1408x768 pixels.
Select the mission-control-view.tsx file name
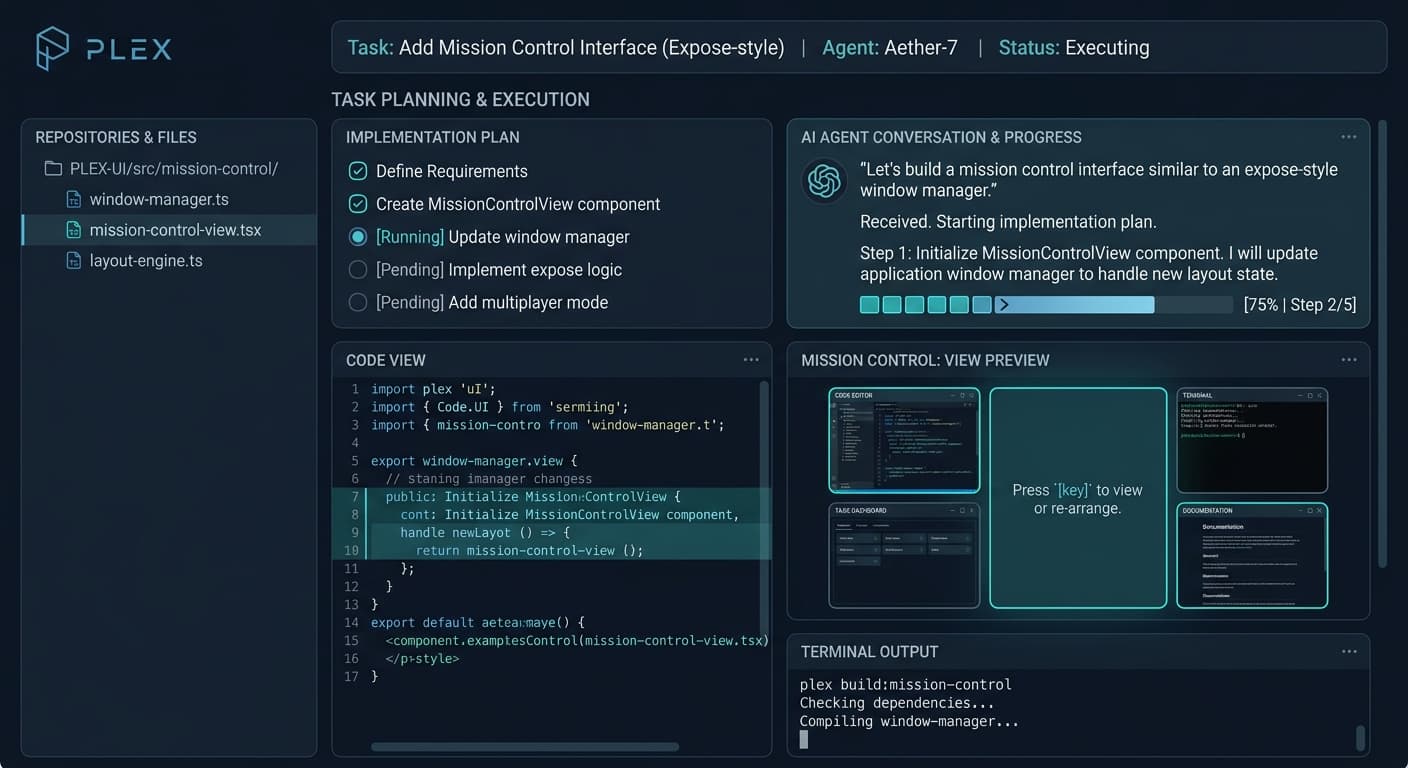[x=175, y=230]
